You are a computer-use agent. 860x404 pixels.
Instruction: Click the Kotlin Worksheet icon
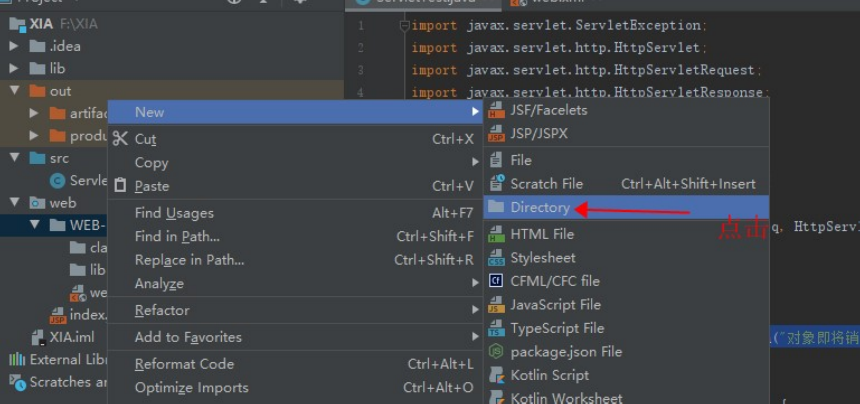click(496, 398)
